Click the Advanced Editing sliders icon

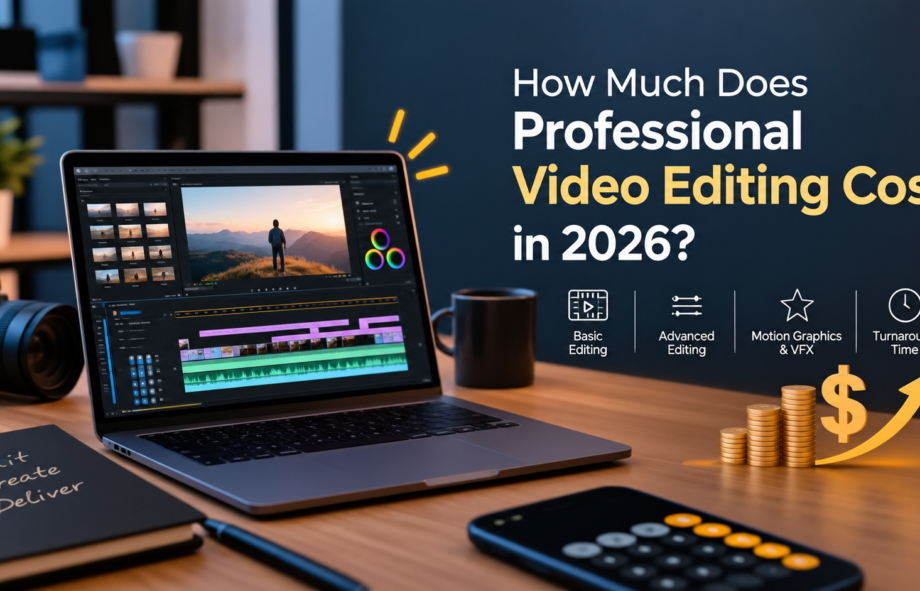(686, 306)
